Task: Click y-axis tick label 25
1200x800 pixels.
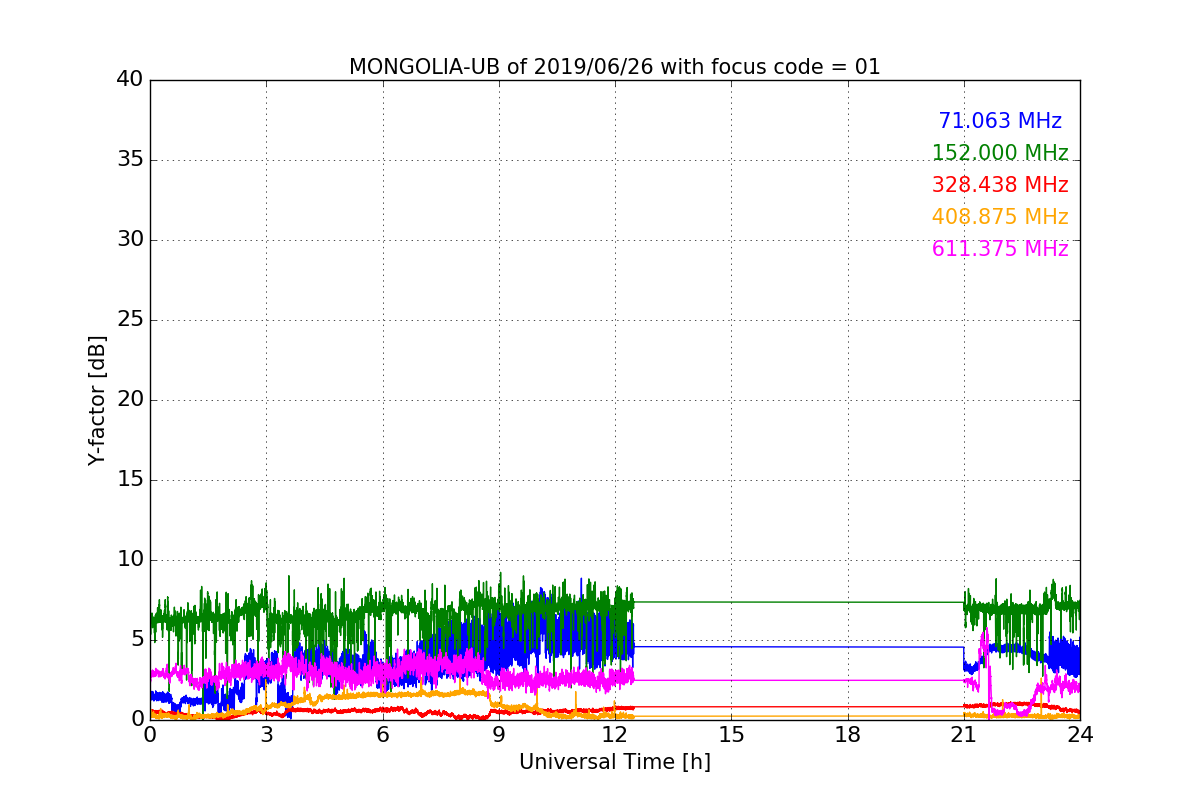Action: coord(130,320)
